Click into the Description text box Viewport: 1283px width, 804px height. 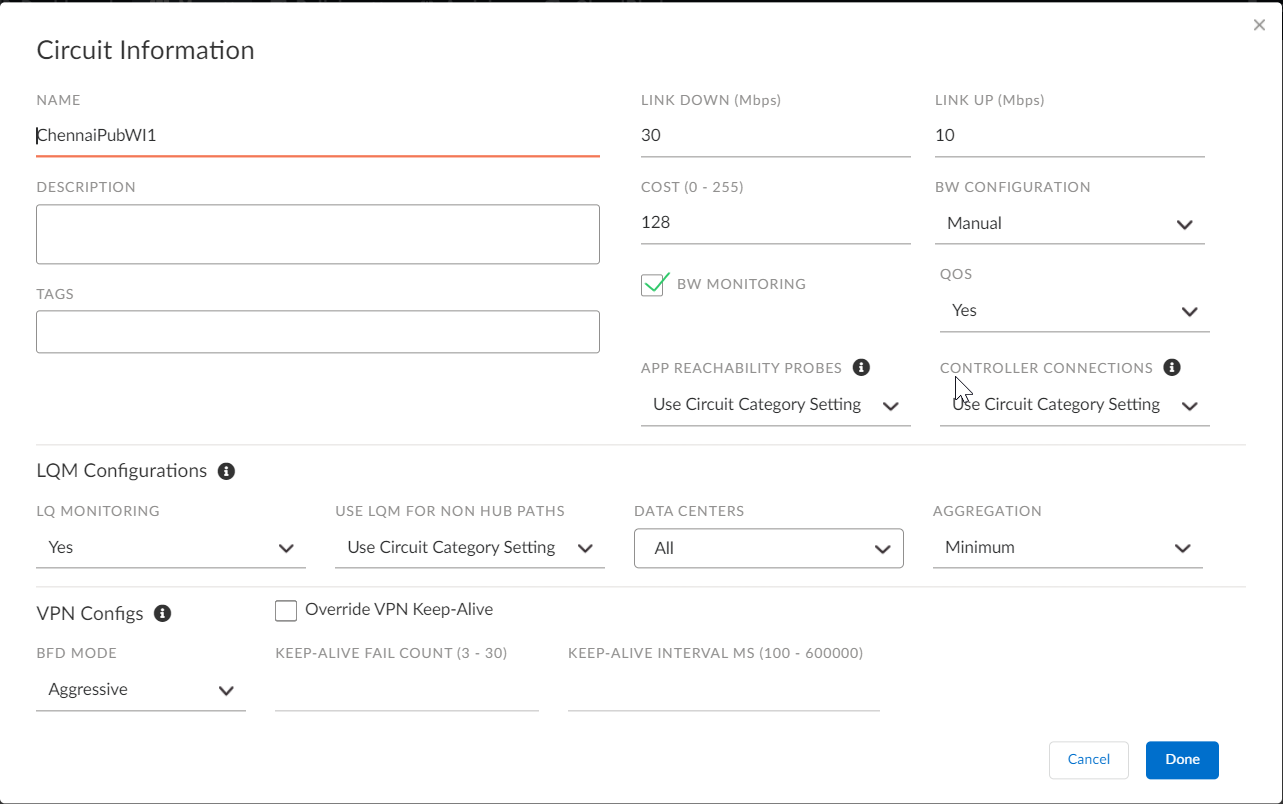(x=317, y=235)
